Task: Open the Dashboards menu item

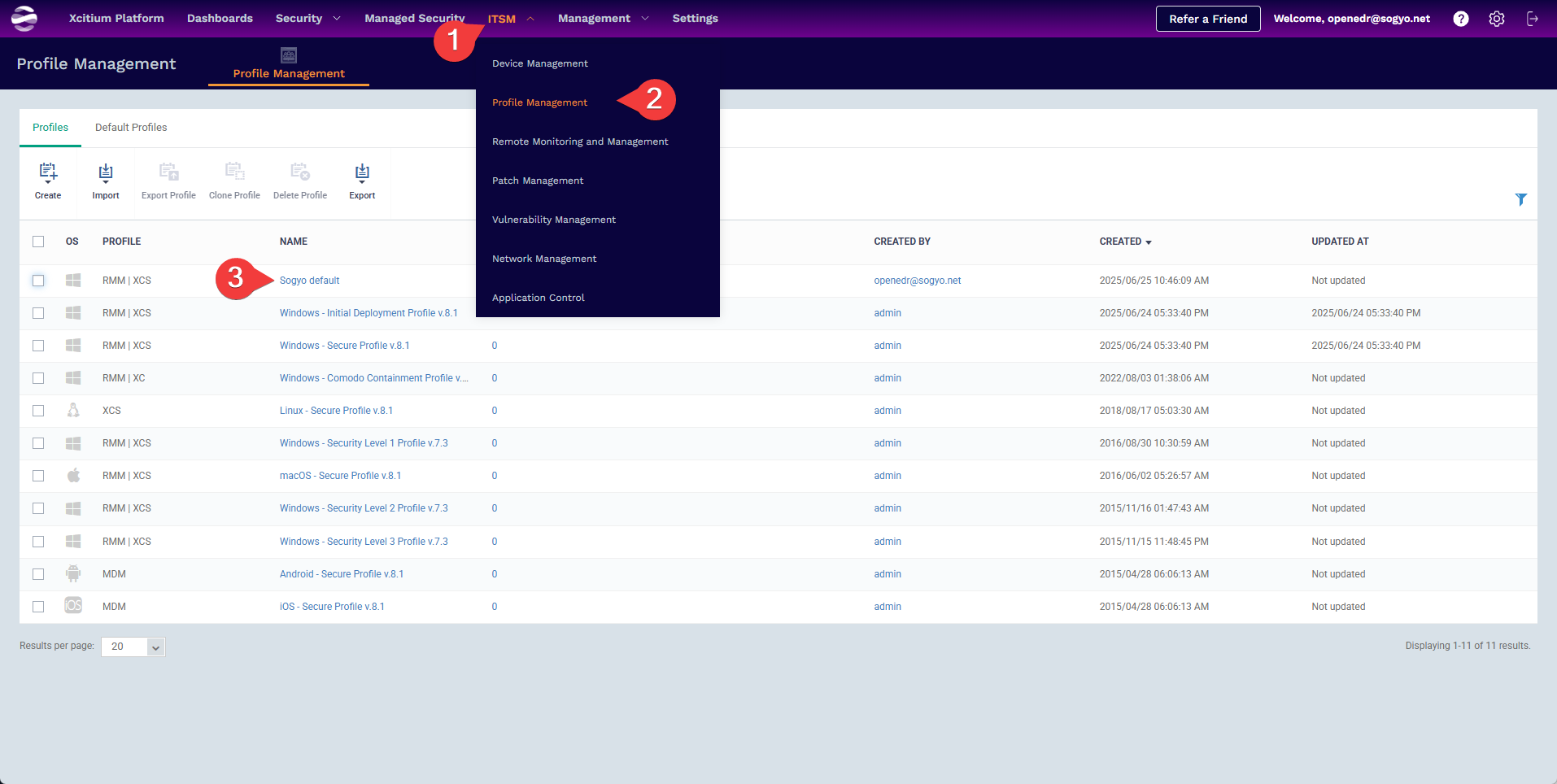Action: pyautogui.click(x=220, y=18)
